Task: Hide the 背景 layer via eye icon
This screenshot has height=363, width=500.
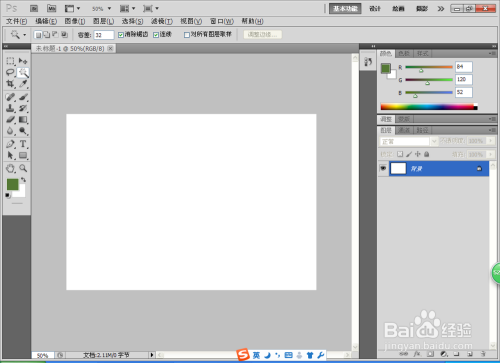Action: pyautogui.click(x=383, y=168)
